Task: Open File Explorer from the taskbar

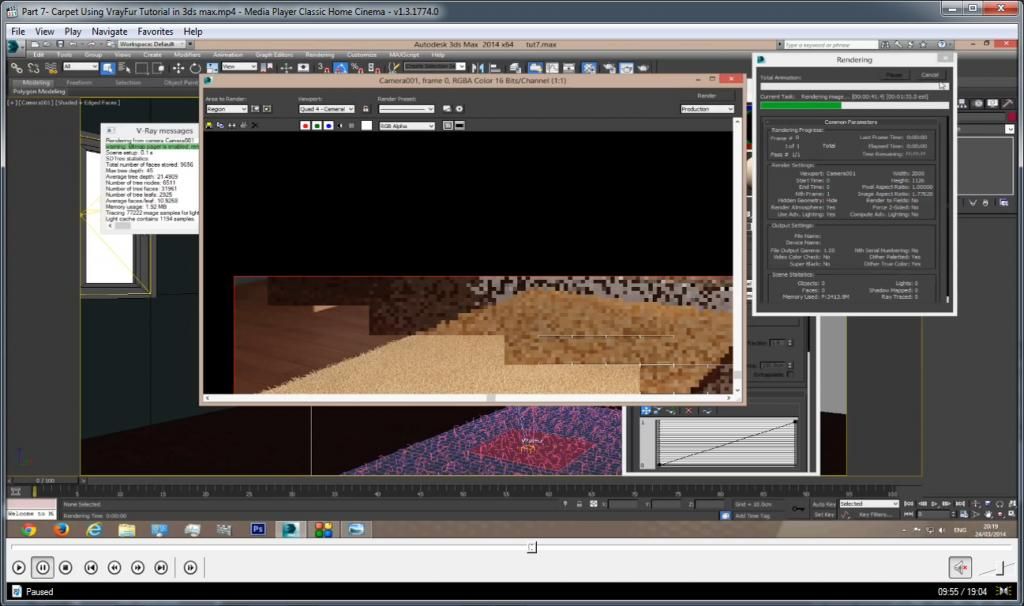Action: [x=127, y=529]
